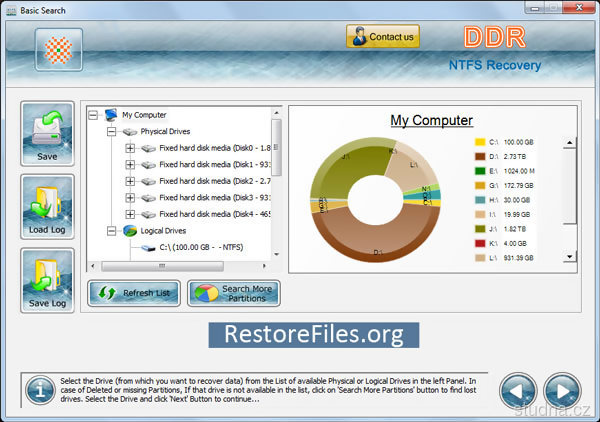Viewport: 600px width, 422px height.
Task: Select My Computer computer icon in tree
Action: tap(111, 115)
